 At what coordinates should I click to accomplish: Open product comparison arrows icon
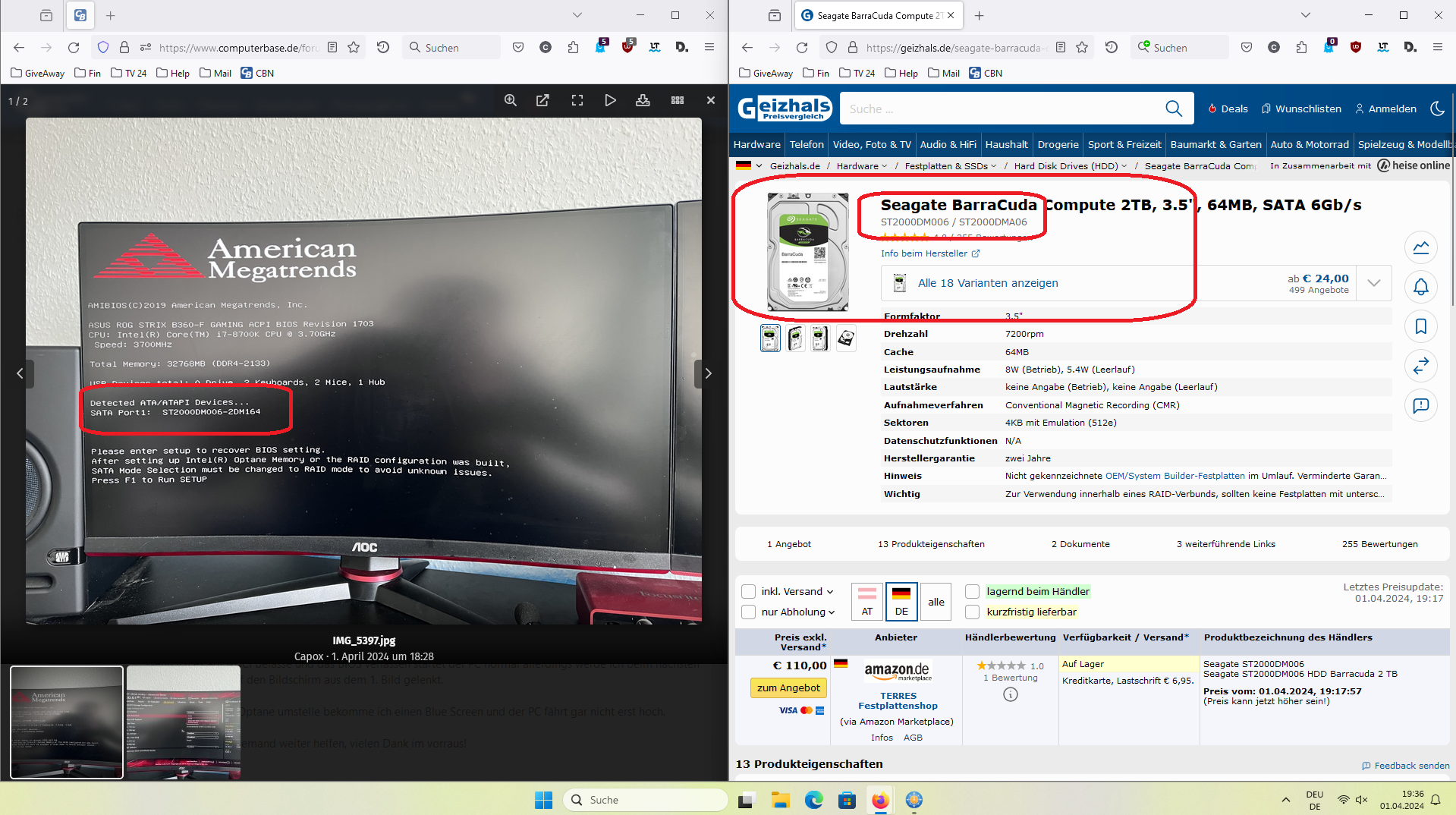[1420, 366]
